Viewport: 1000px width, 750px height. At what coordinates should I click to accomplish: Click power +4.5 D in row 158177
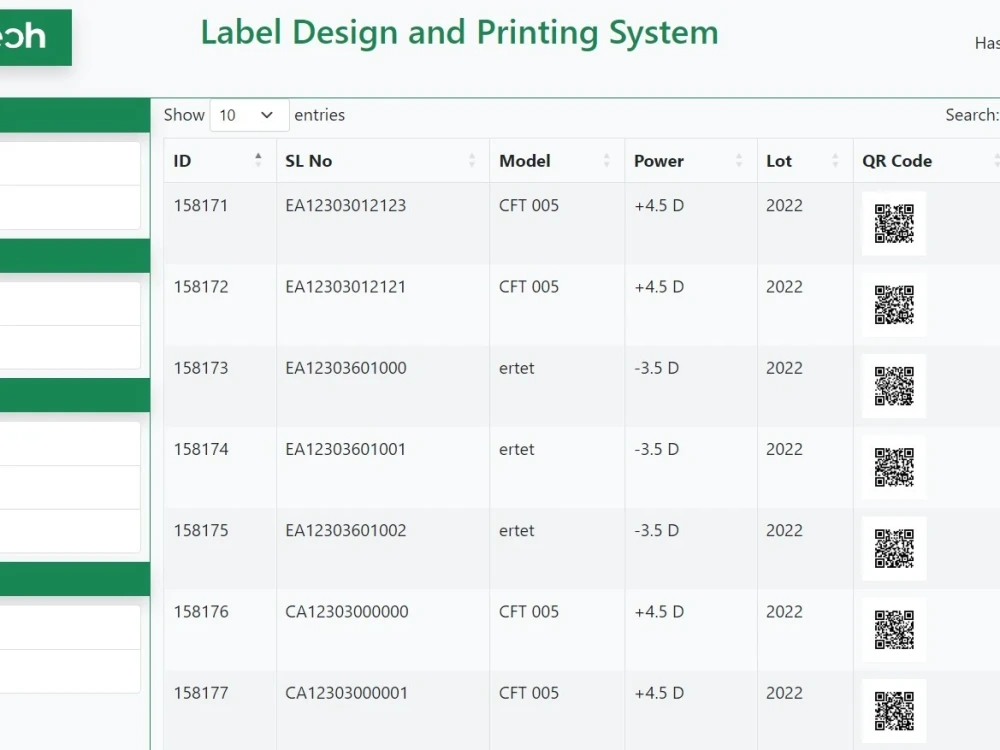point(659,693)
